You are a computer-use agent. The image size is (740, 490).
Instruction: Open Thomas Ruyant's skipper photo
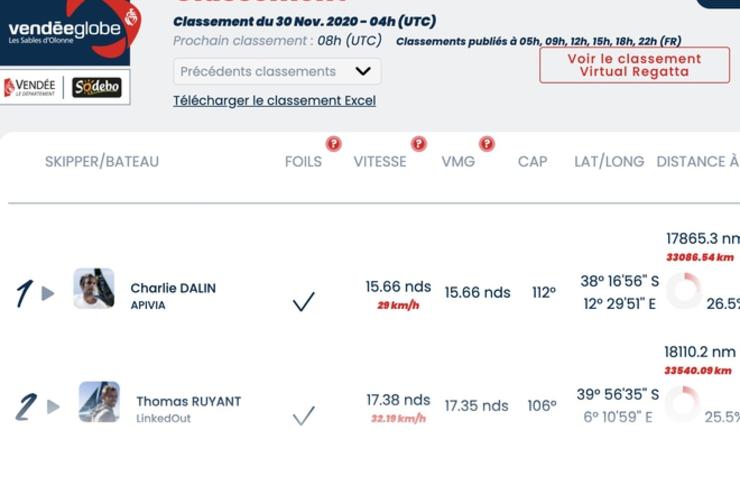click(x=99, y=402)
